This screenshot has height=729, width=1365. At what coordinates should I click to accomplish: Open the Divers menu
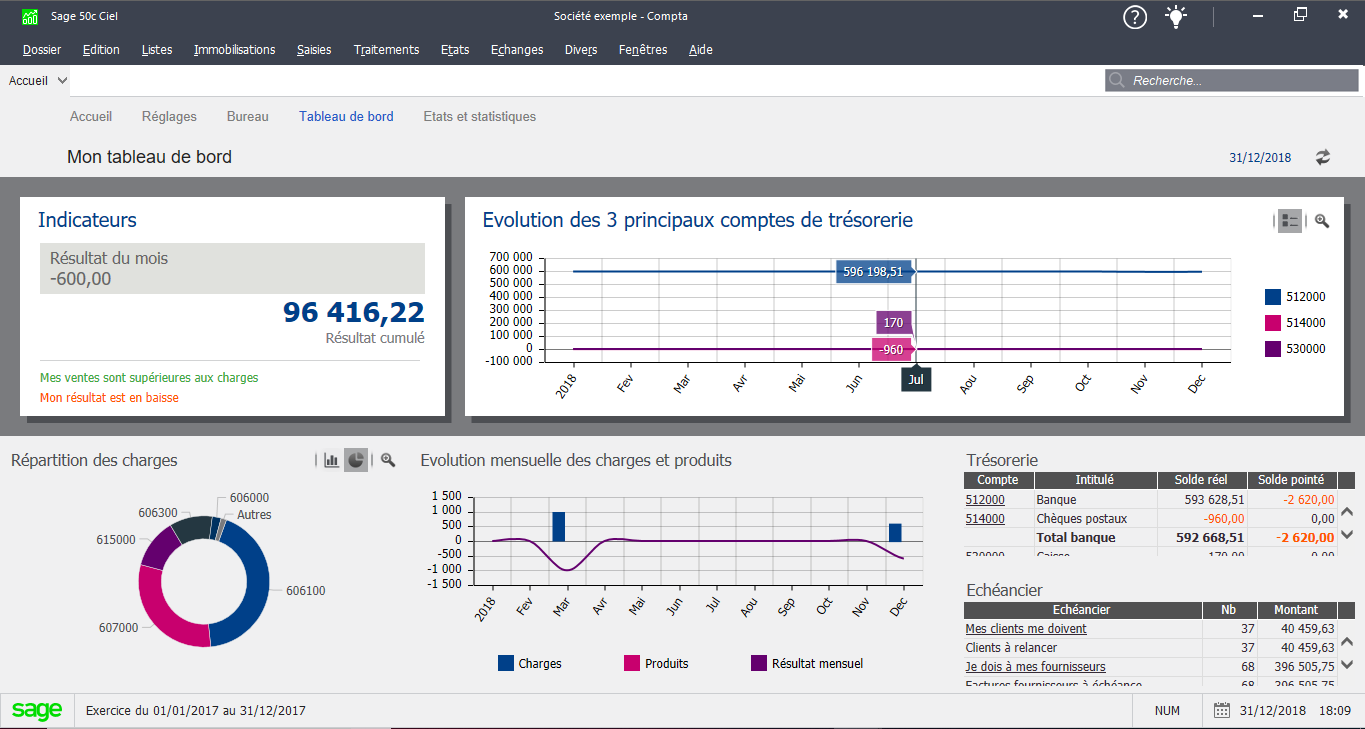coord(581,50)
